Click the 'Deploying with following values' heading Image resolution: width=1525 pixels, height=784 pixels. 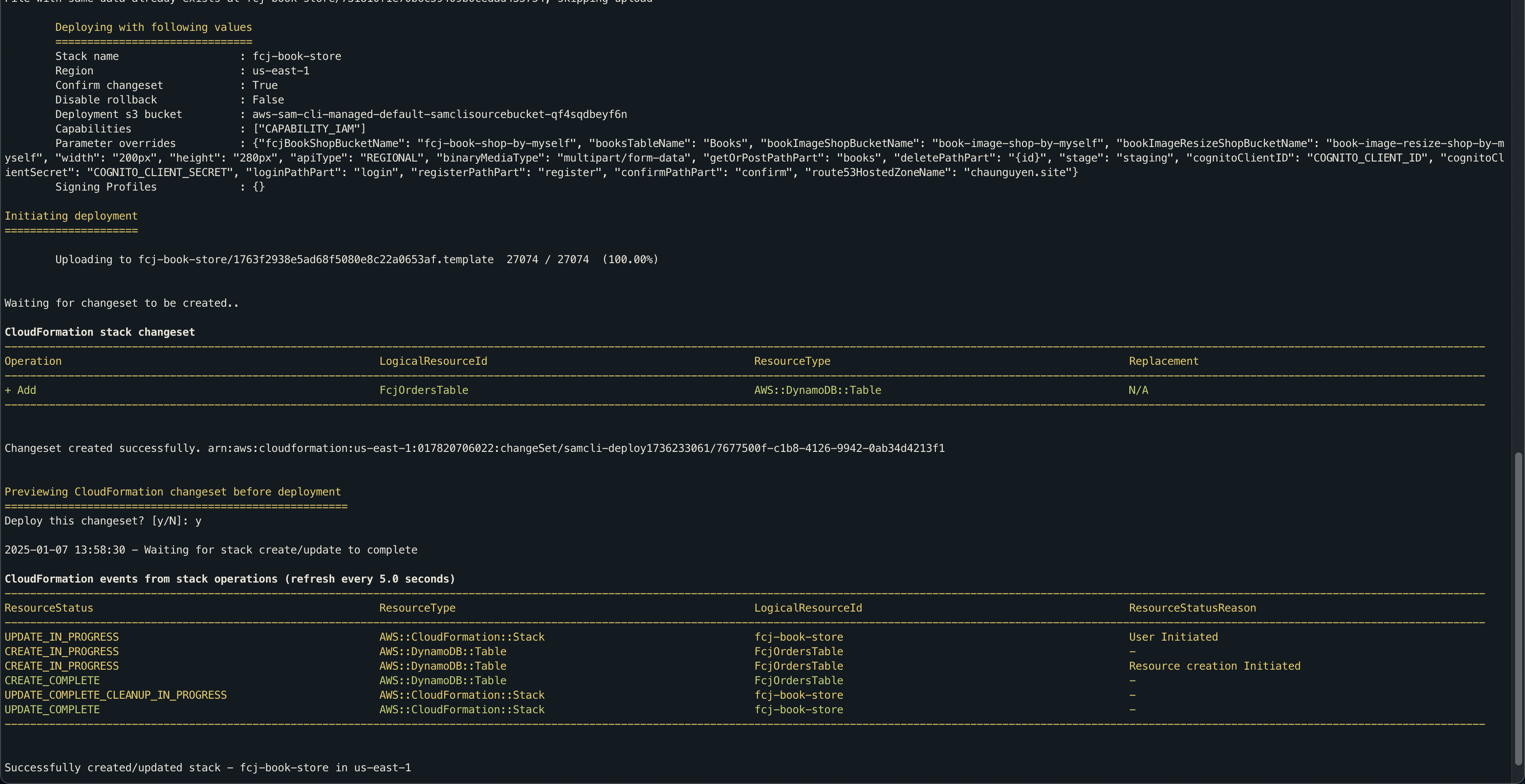[153, 27]
